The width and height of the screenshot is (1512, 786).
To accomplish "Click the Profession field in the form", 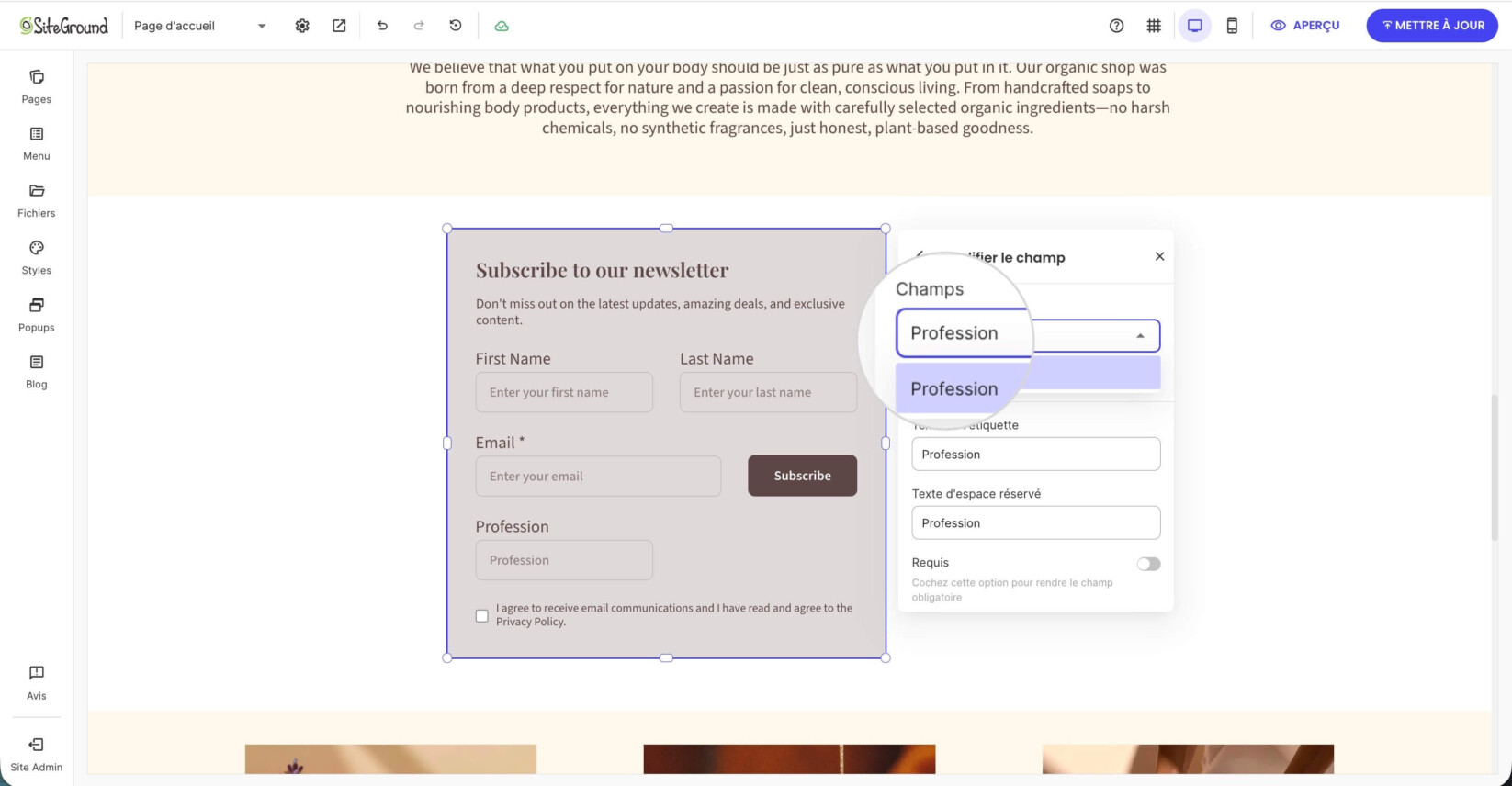I will 564,560.
